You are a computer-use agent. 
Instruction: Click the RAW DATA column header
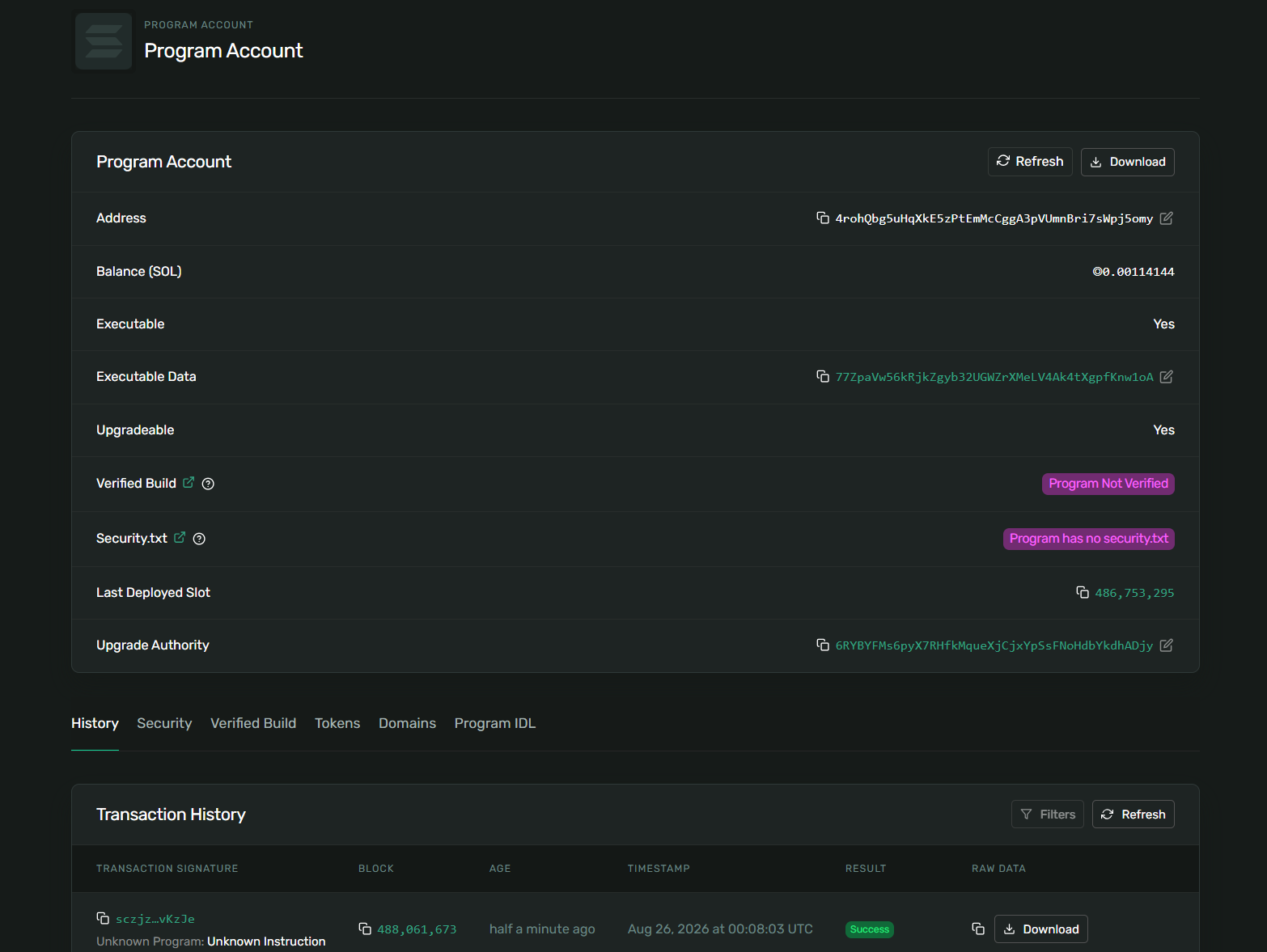pyautogui.click(x=998, y=869)
